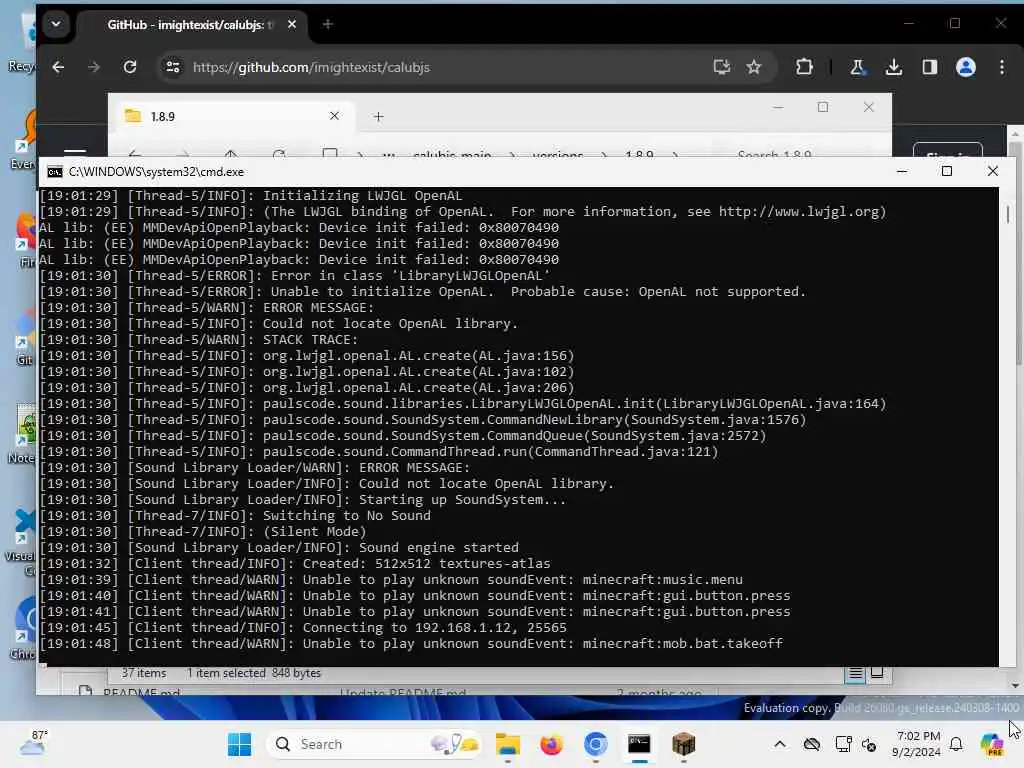Open the Windows Start menu
Image resolution: width=1024 pixels, height=768 pixels.
point(240,744)
